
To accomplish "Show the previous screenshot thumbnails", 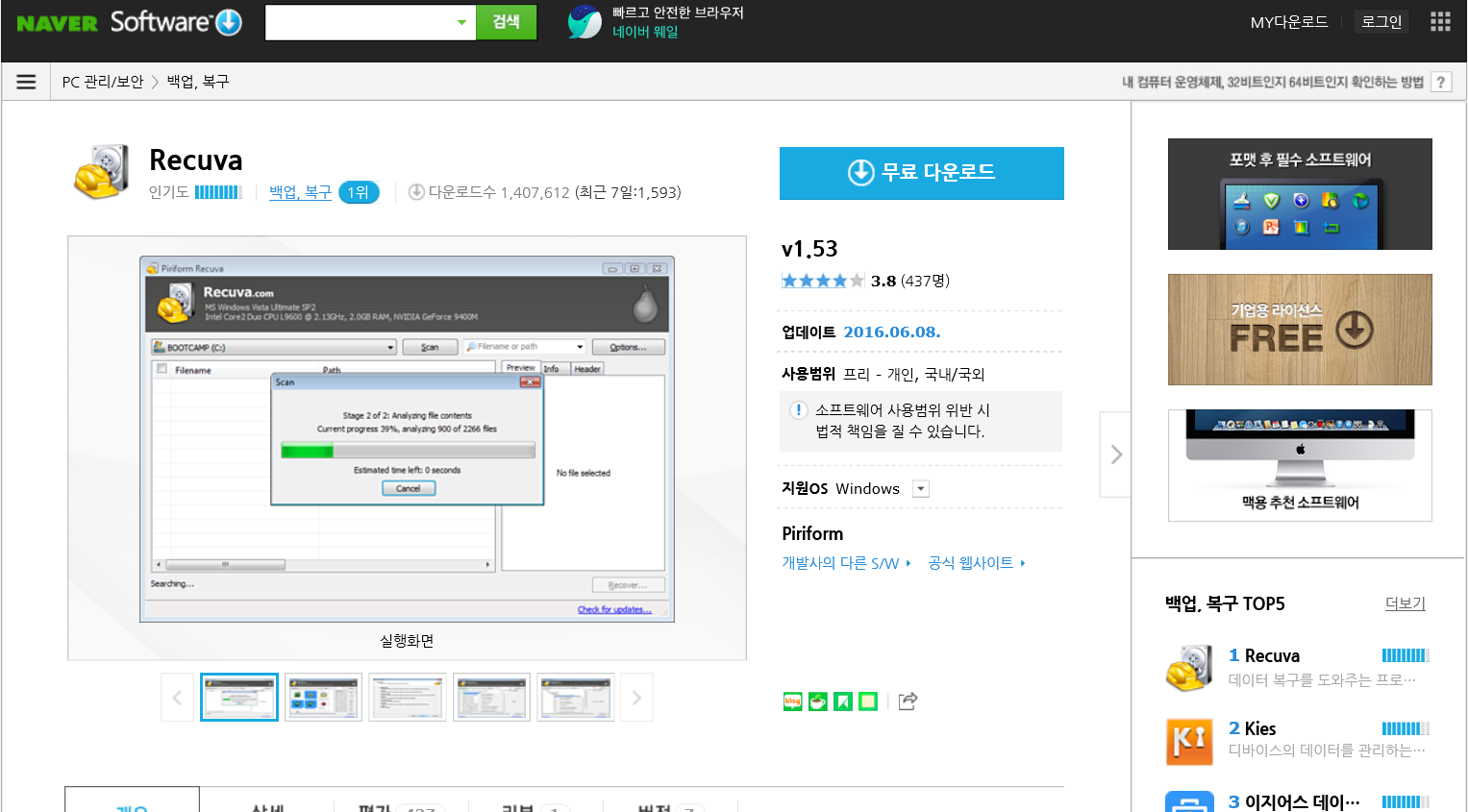I will point(177,698).
